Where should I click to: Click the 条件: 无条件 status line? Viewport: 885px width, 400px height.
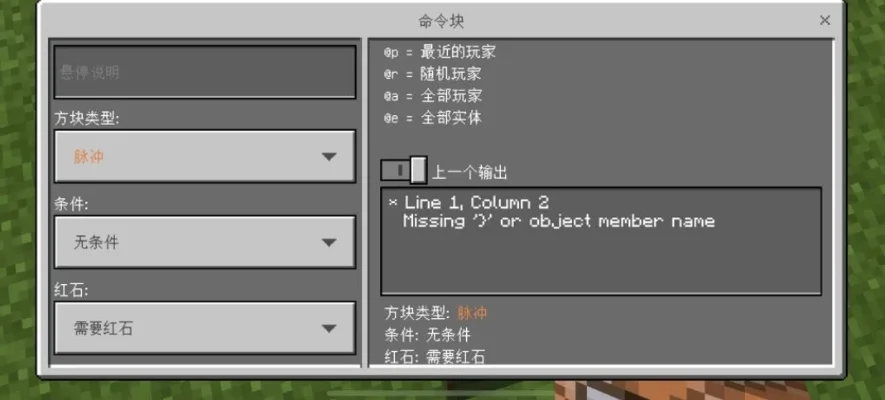point(427,335)
